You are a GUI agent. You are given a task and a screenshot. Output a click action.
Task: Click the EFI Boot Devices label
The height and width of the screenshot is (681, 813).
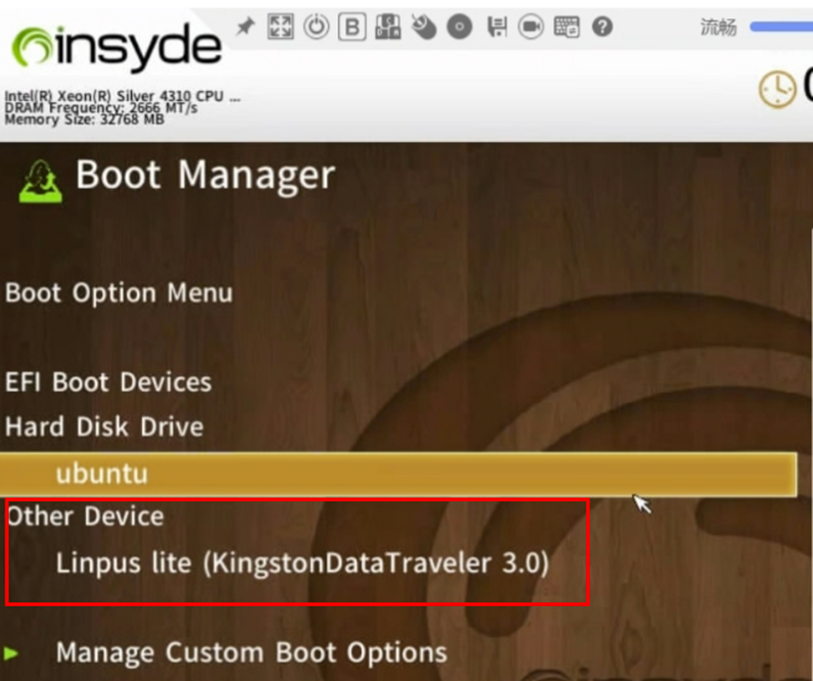[x=108, y=383]
